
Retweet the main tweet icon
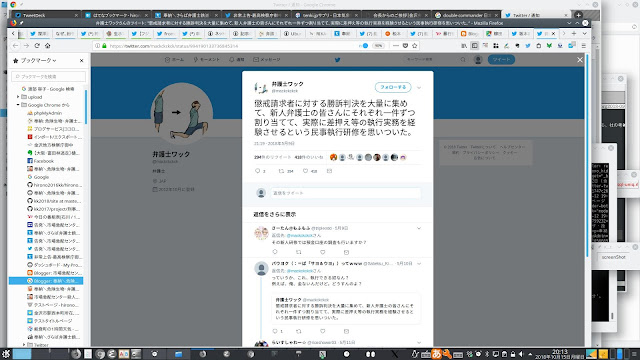[281, 171]
